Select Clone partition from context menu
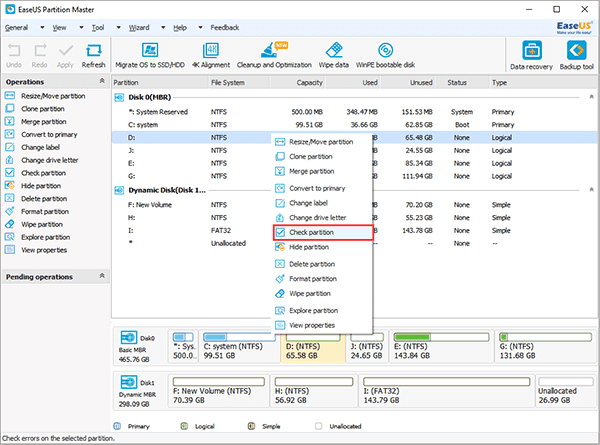This screenshot has width=600, height=445. (x=321, y=156)
